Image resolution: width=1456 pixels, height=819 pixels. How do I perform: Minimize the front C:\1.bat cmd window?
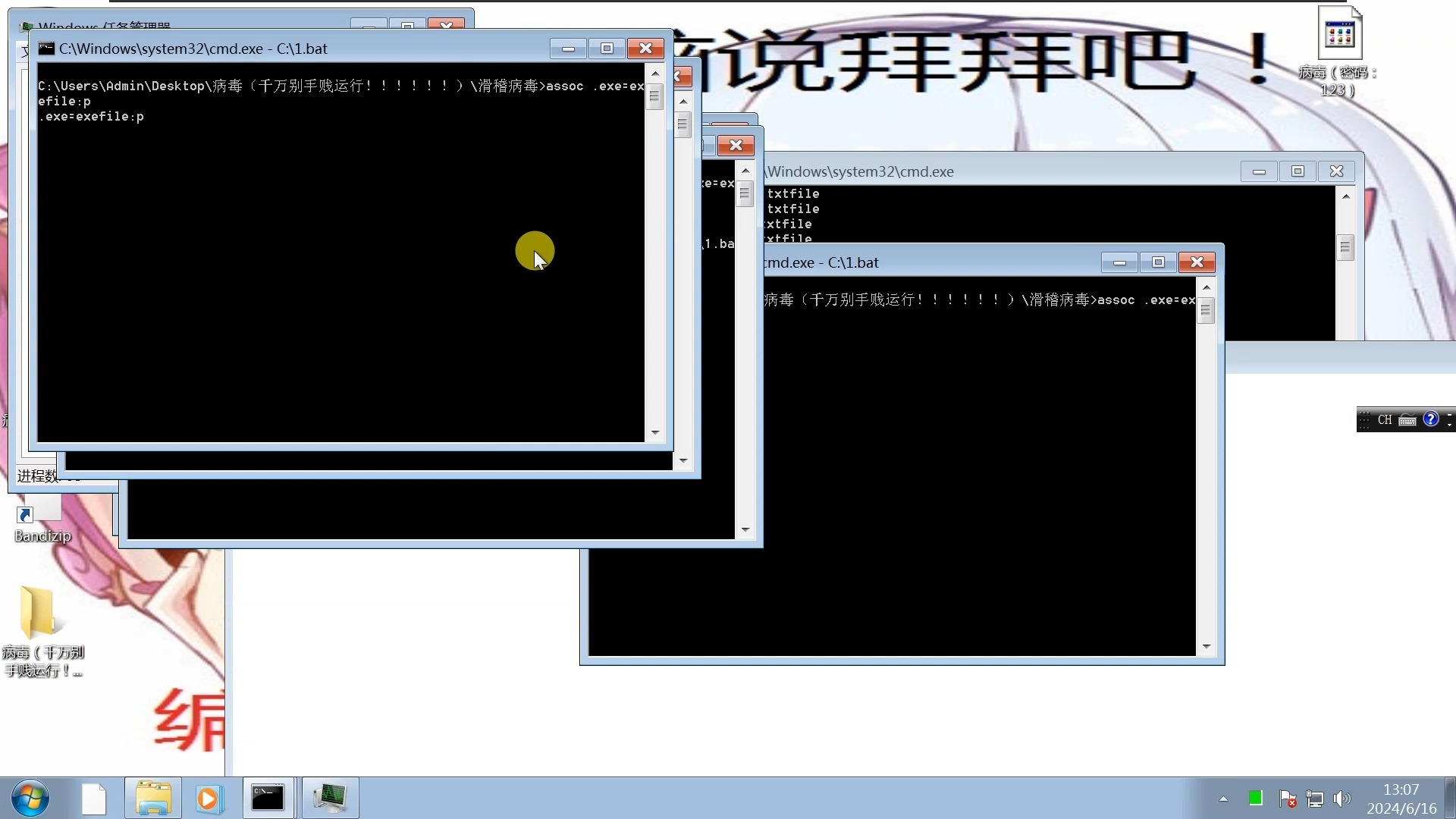click(x=568, y=49)
